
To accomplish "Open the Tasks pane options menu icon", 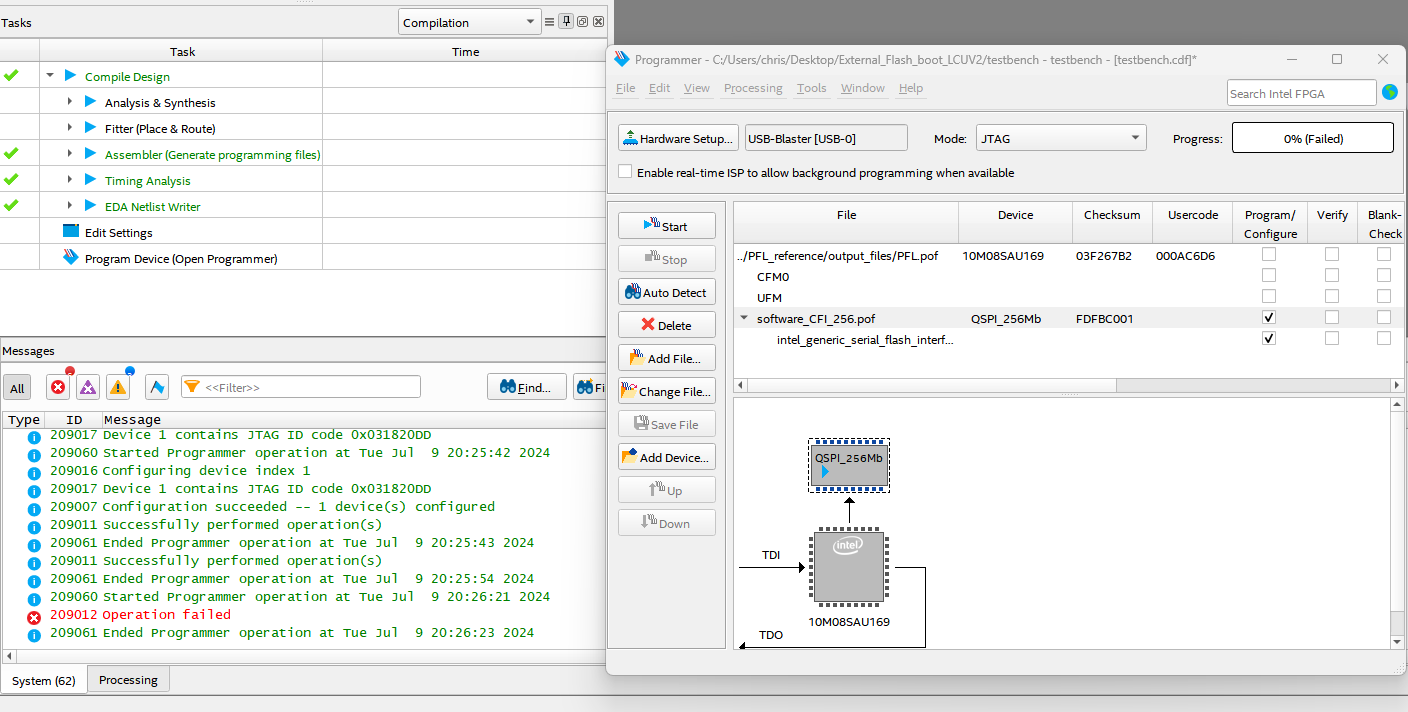I will (x=549, y=22).
